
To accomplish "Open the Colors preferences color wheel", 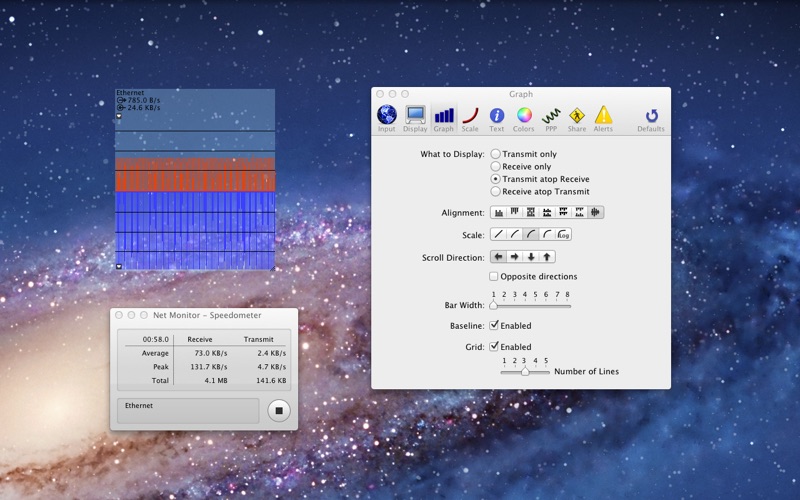I will (x=524, y=115).
